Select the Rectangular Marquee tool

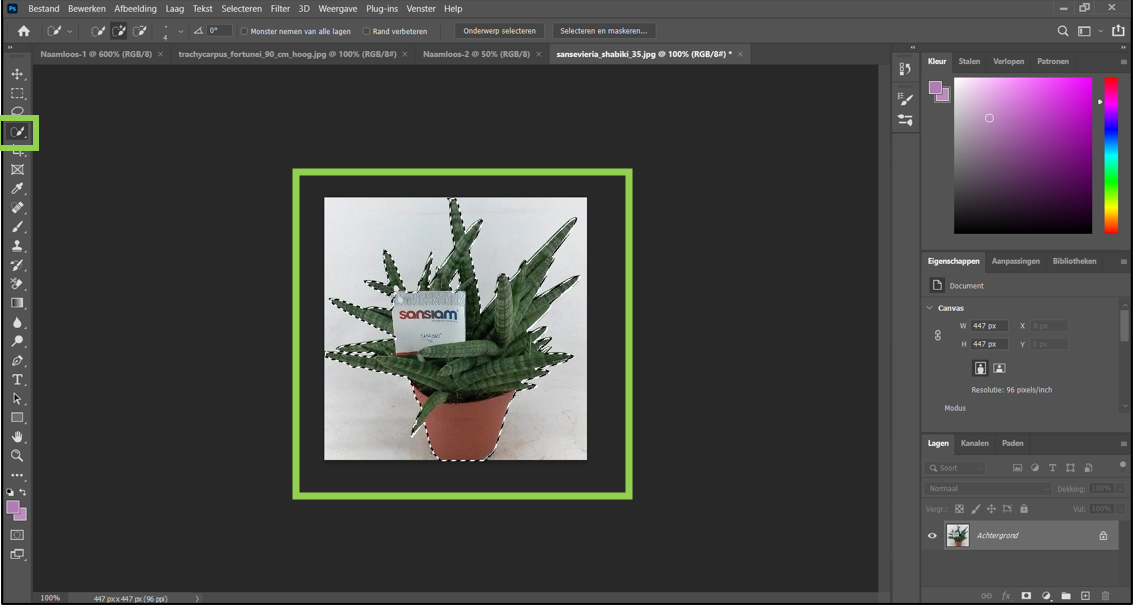(17, 93)
